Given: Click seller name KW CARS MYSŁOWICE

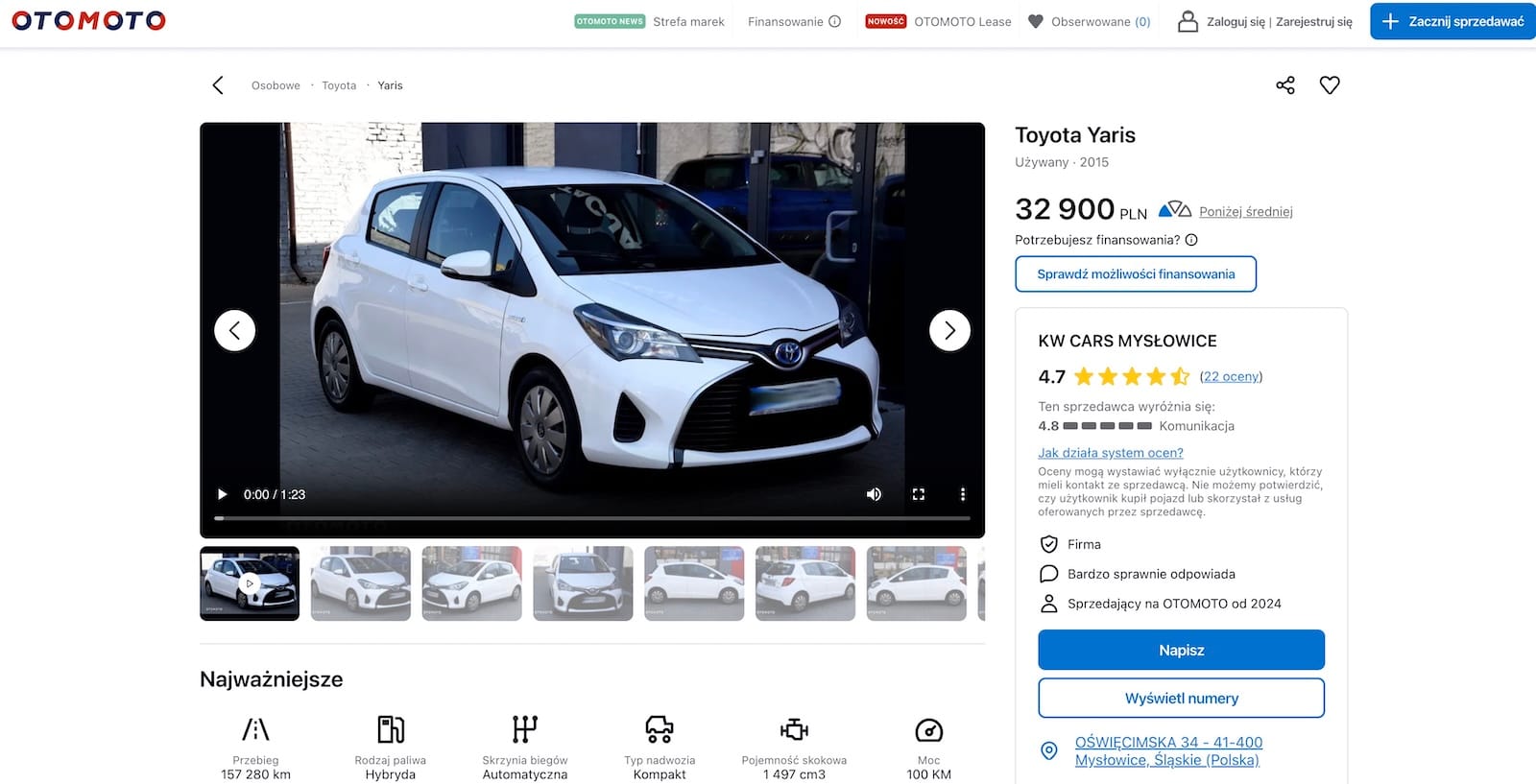Looking at the screenshot, I should 1127,341.
